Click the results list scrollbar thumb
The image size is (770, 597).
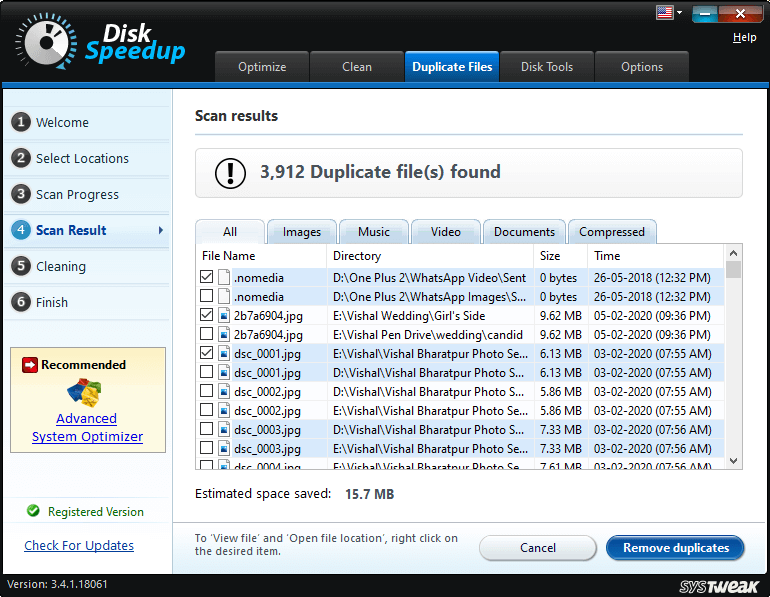pos(734,270)
